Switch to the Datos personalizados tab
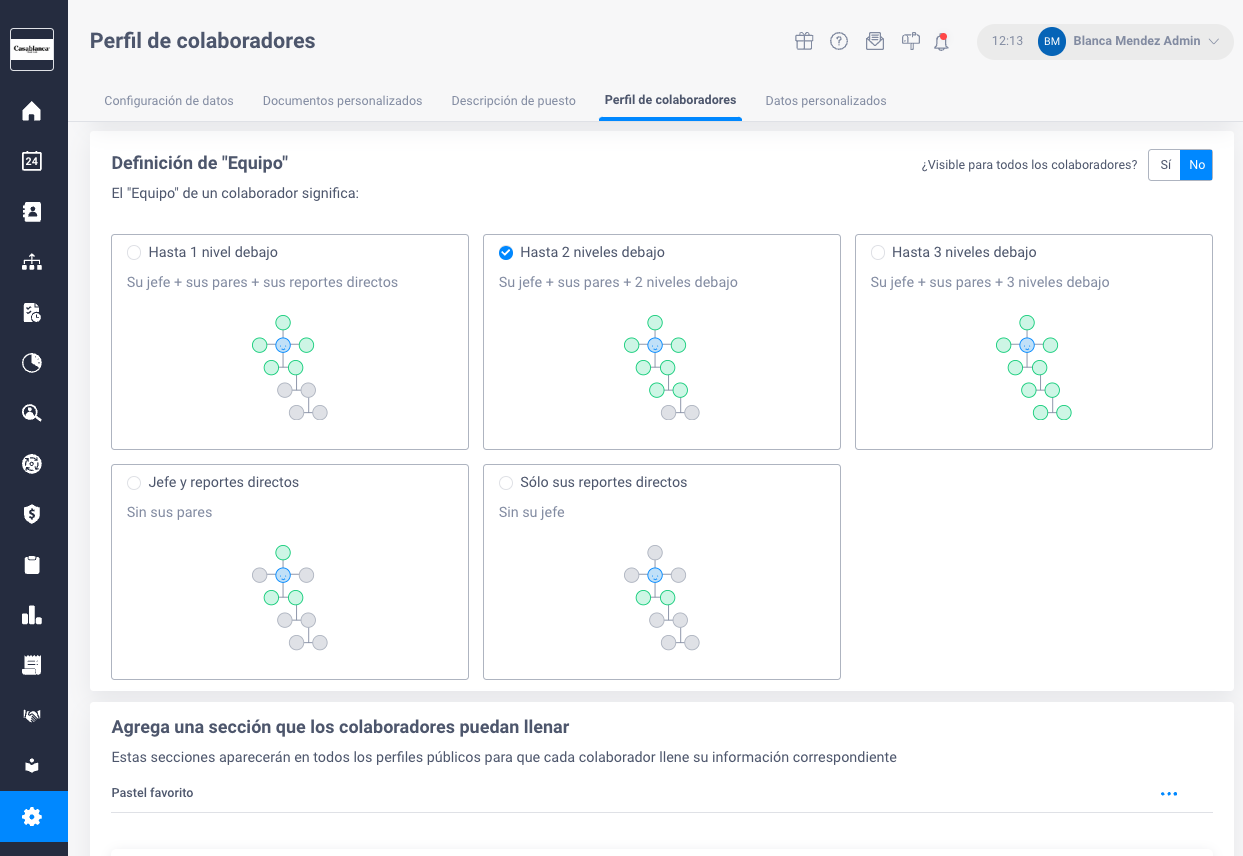Viewport: 1243px width, 856px height. coord(826,101)
